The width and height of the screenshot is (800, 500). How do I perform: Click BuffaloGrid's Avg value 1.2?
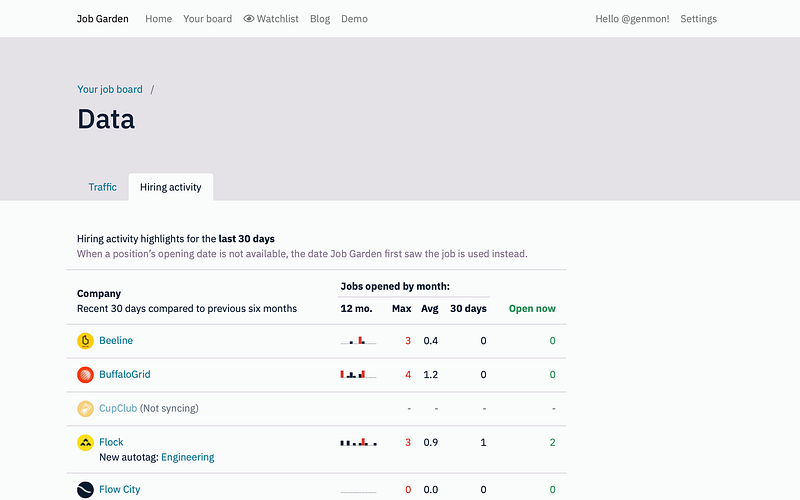pyautogui.click(x=431, y=375)
